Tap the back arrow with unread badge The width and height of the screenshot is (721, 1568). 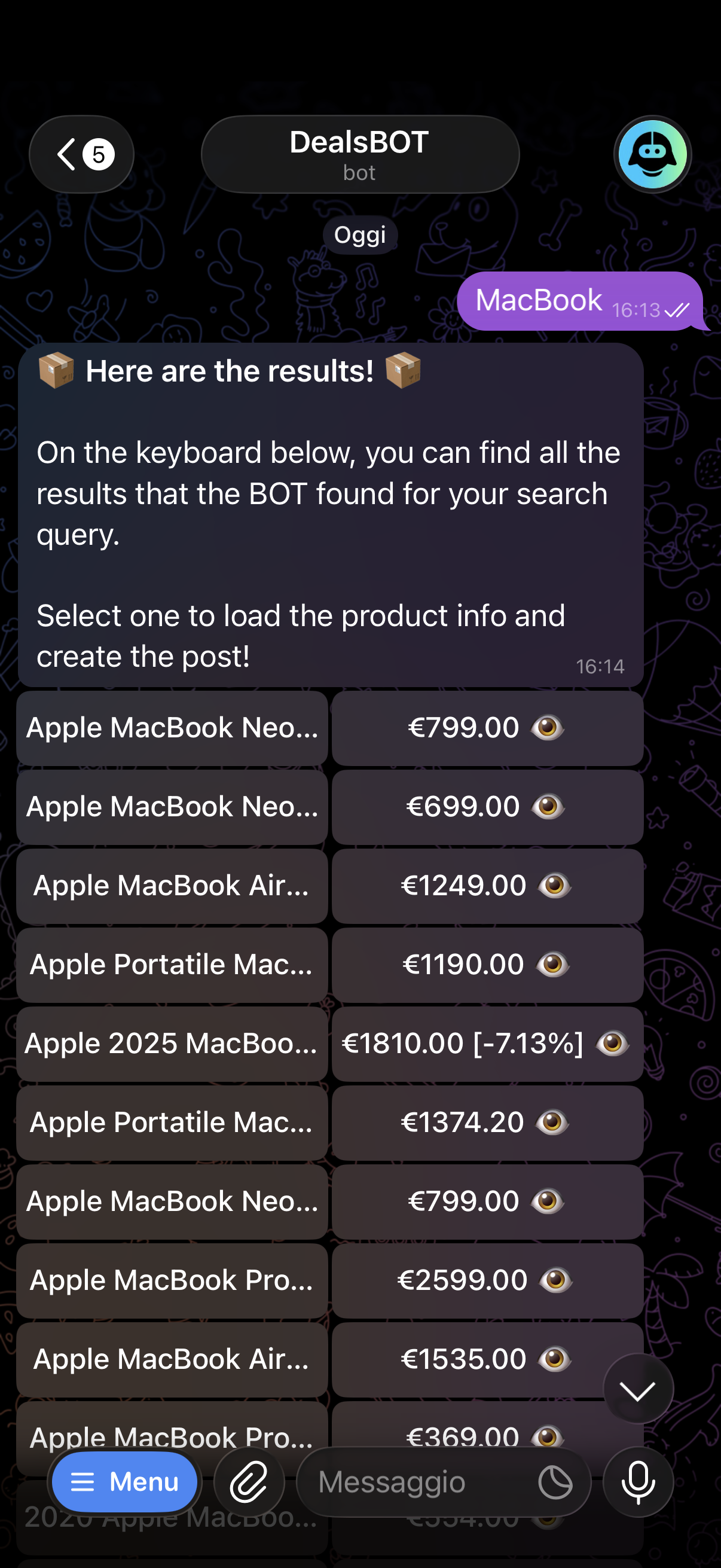81,154
